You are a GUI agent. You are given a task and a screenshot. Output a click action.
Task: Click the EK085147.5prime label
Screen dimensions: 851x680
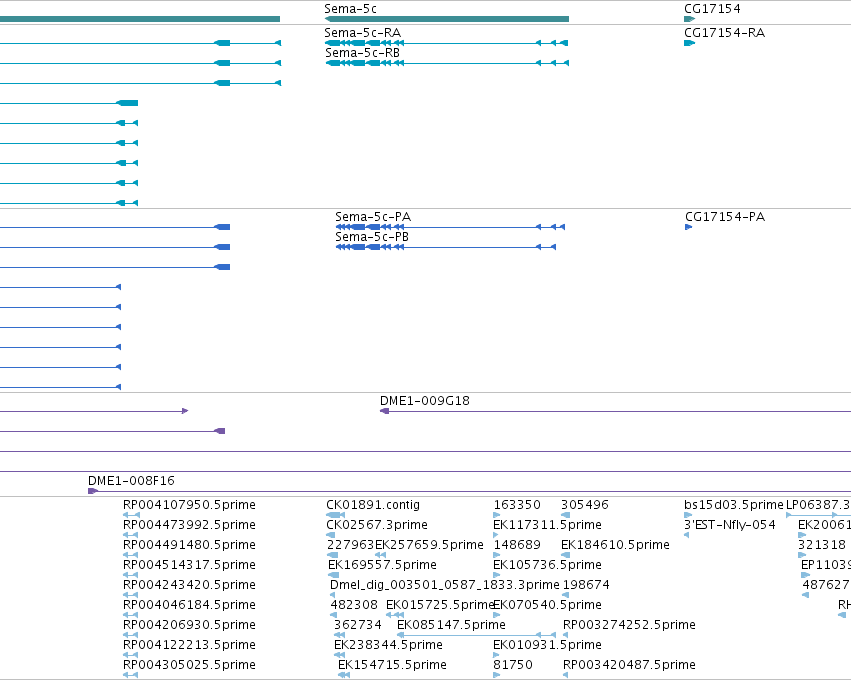click(x=451, y=625)
